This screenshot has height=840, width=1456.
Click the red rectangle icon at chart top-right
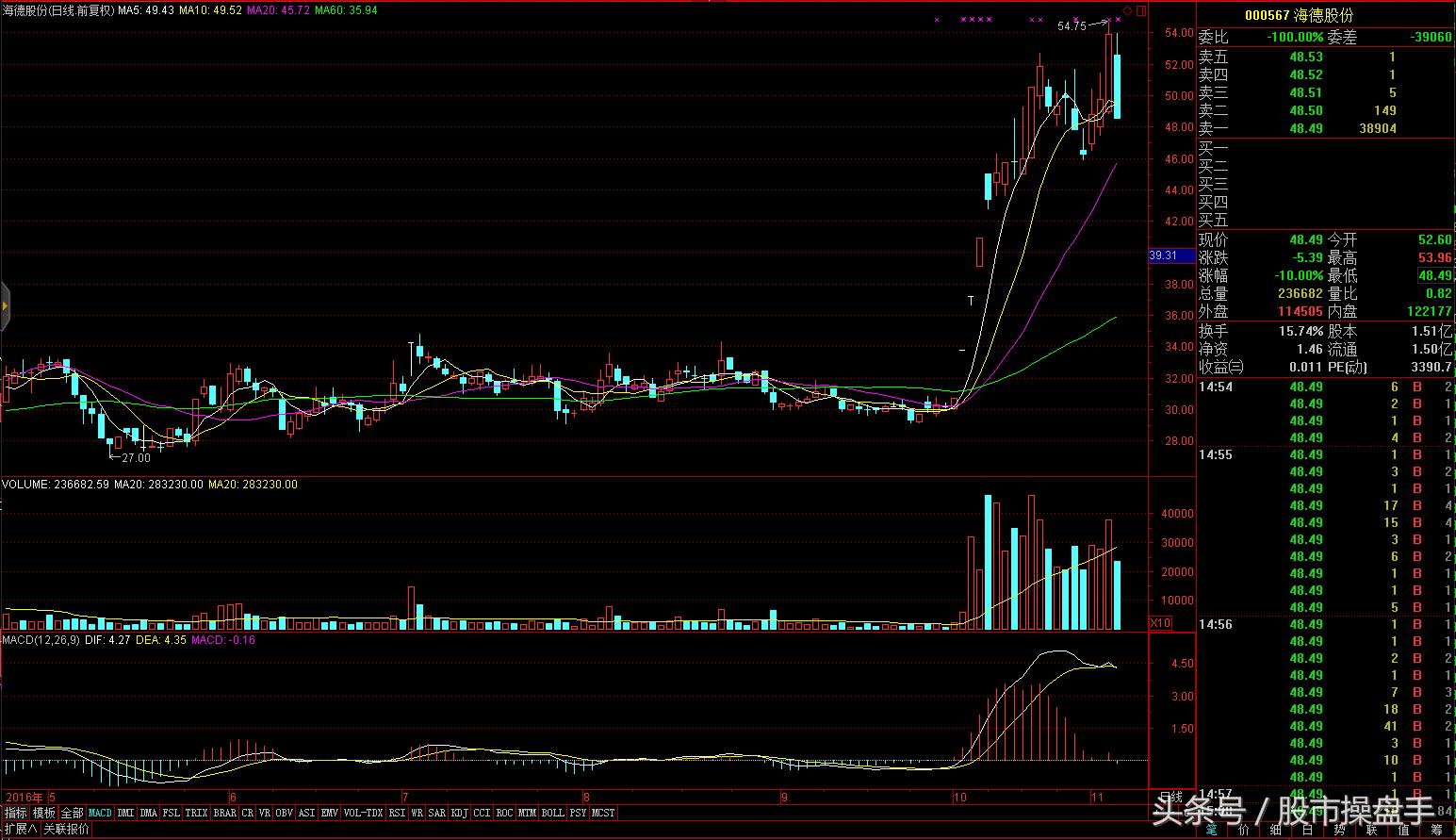pyautogui.click(x=1141, y=11)
